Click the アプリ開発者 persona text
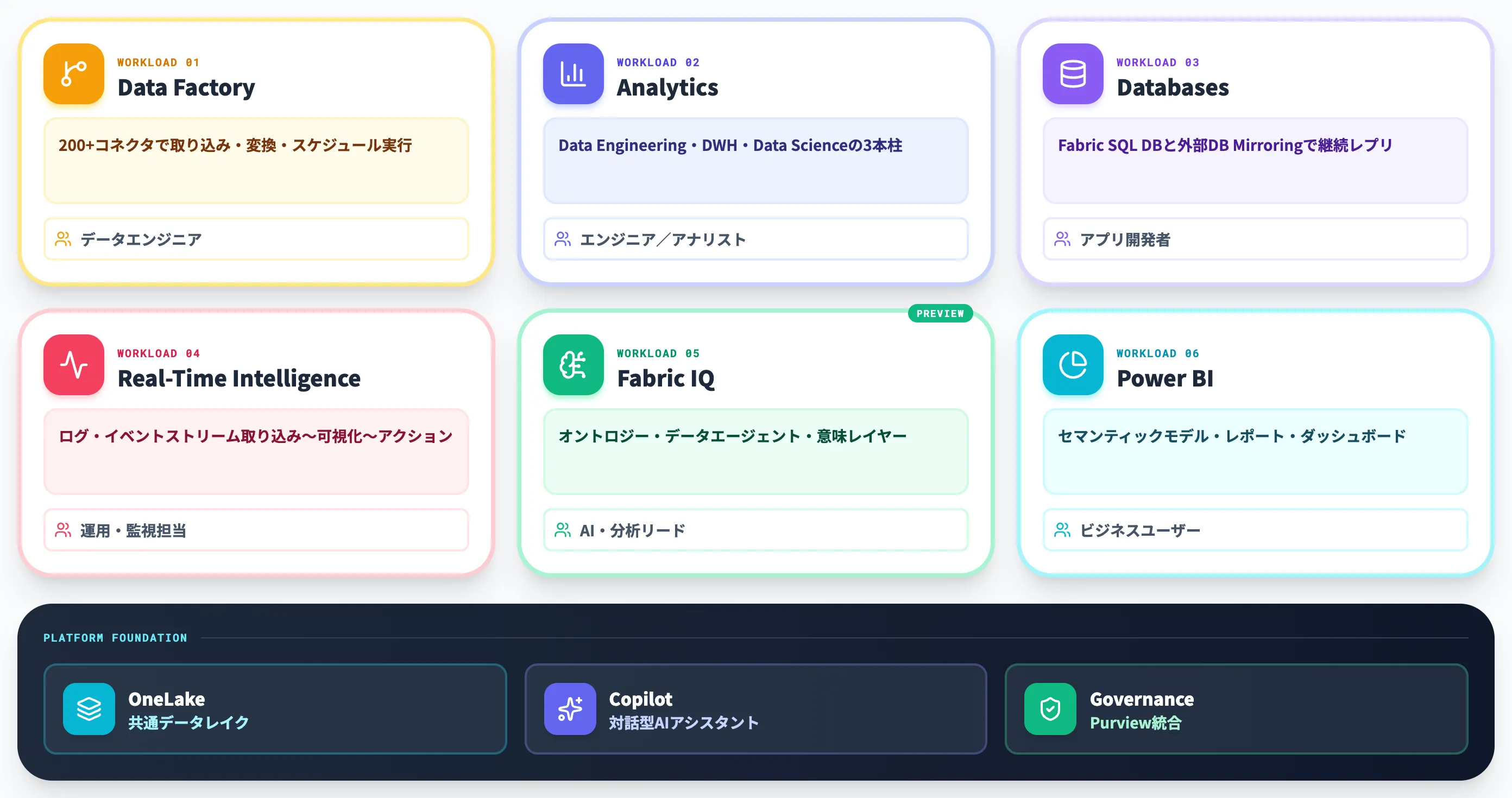Viewport: 1512px width, 798px height. [x=1125, y=239]
